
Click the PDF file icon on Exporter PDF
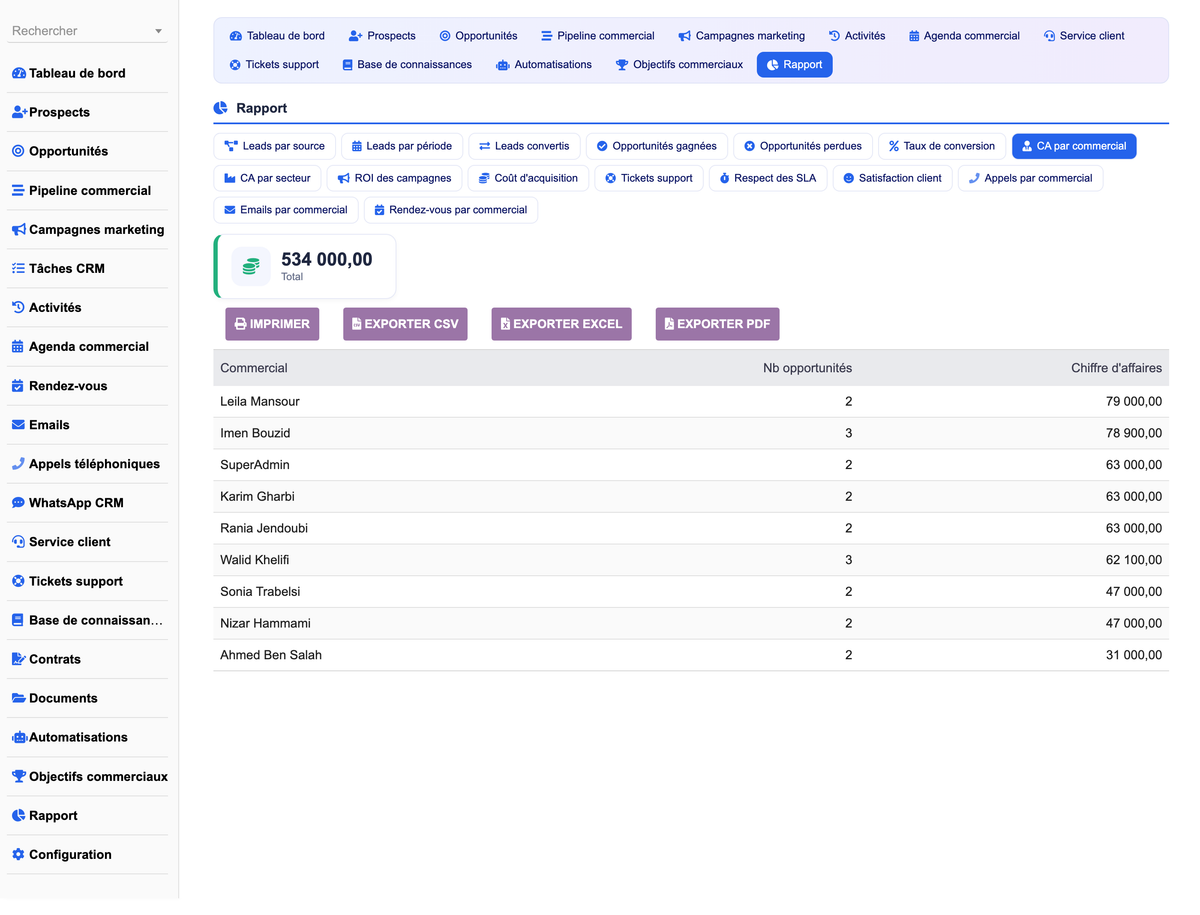click(x=669, y=324)
